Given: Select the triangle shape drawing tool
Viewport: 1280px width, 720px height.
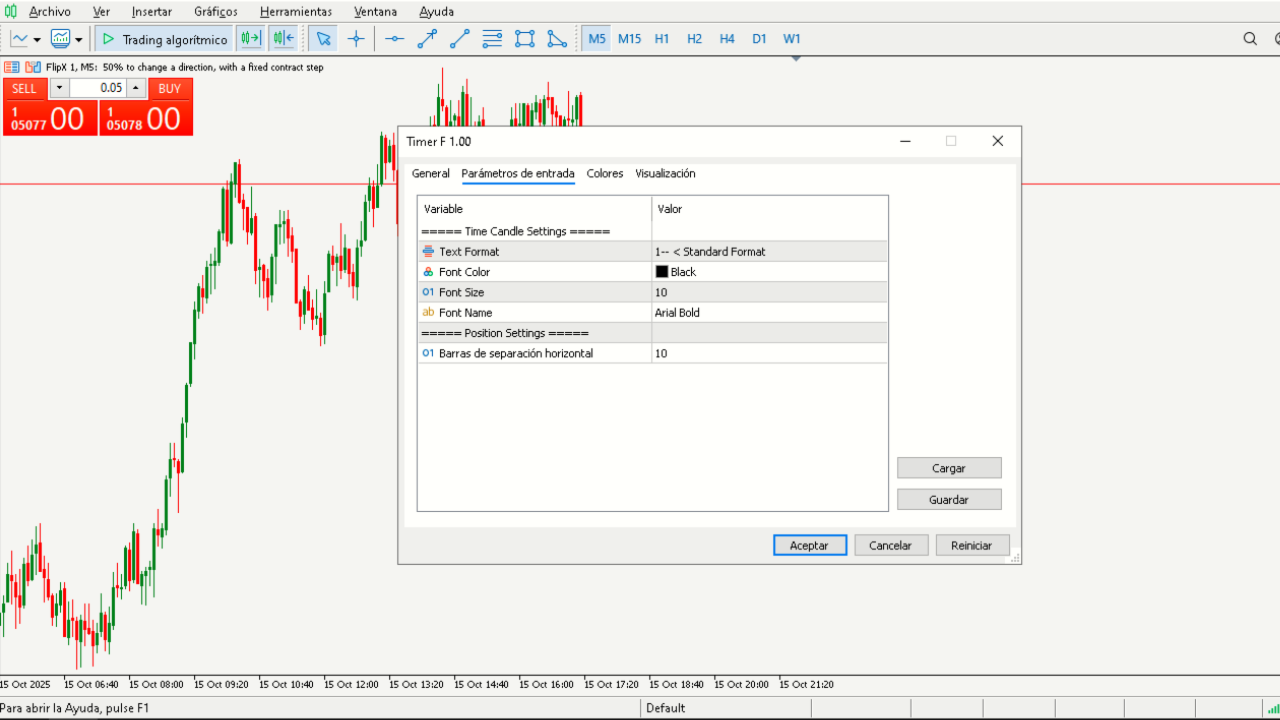Looking at the screenshot, I should 557,38.
